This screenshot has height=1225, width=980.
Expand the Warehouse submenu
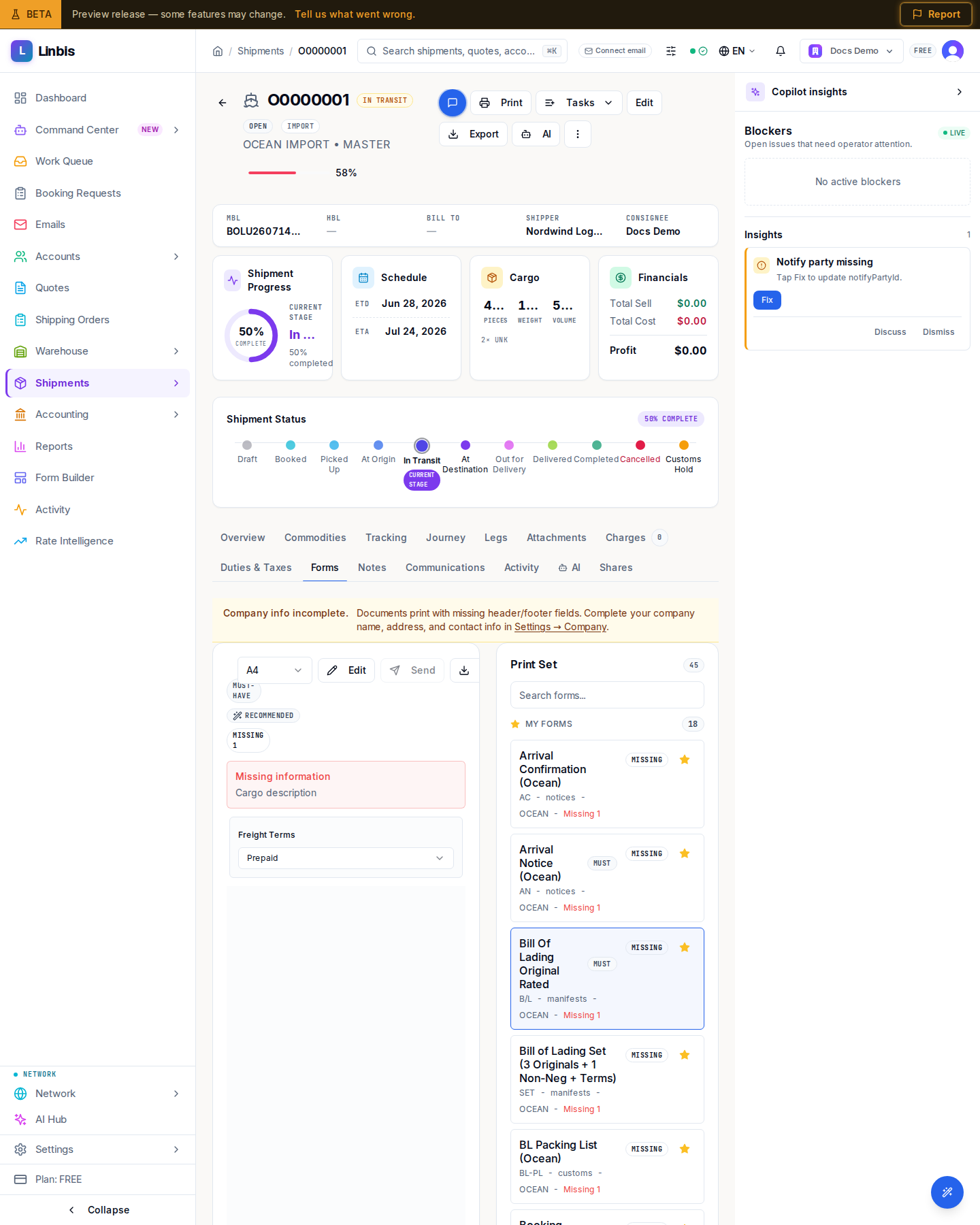[x=176, y=351]
